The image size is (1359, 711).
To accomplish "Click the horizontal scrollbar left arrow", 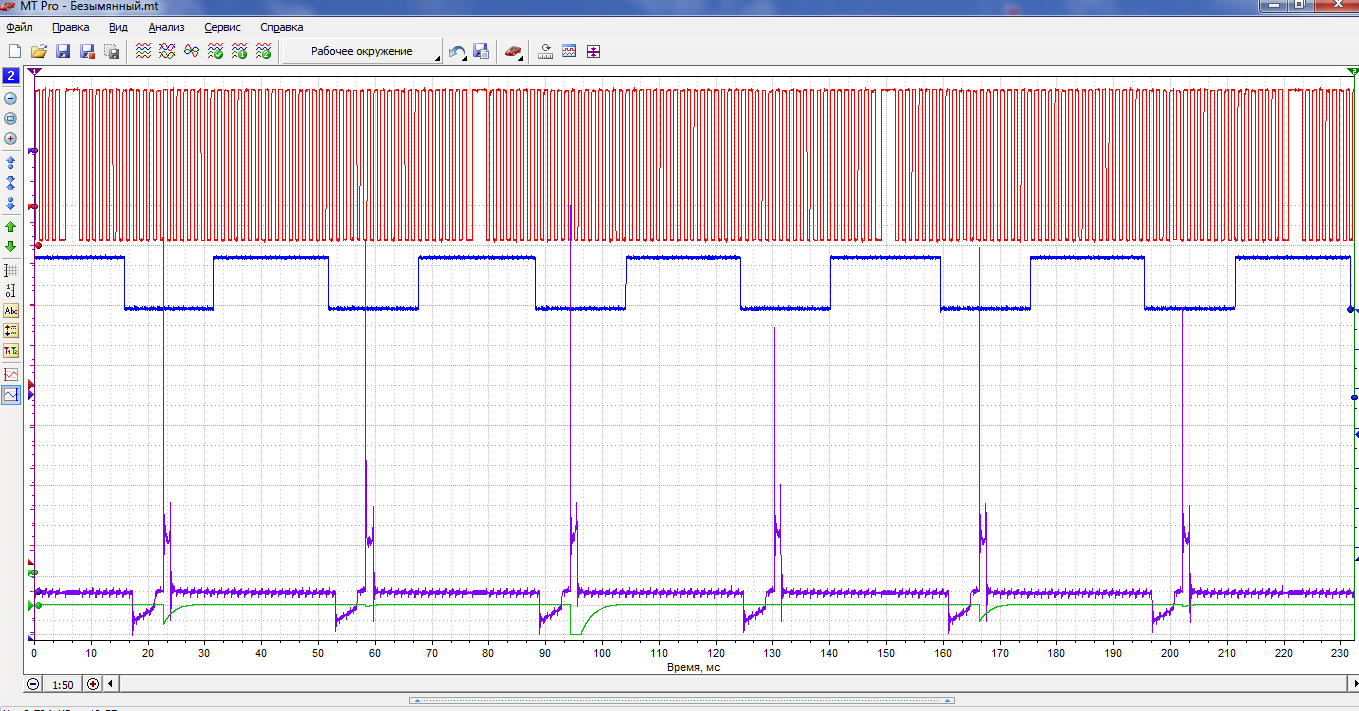I will (111, 684).
